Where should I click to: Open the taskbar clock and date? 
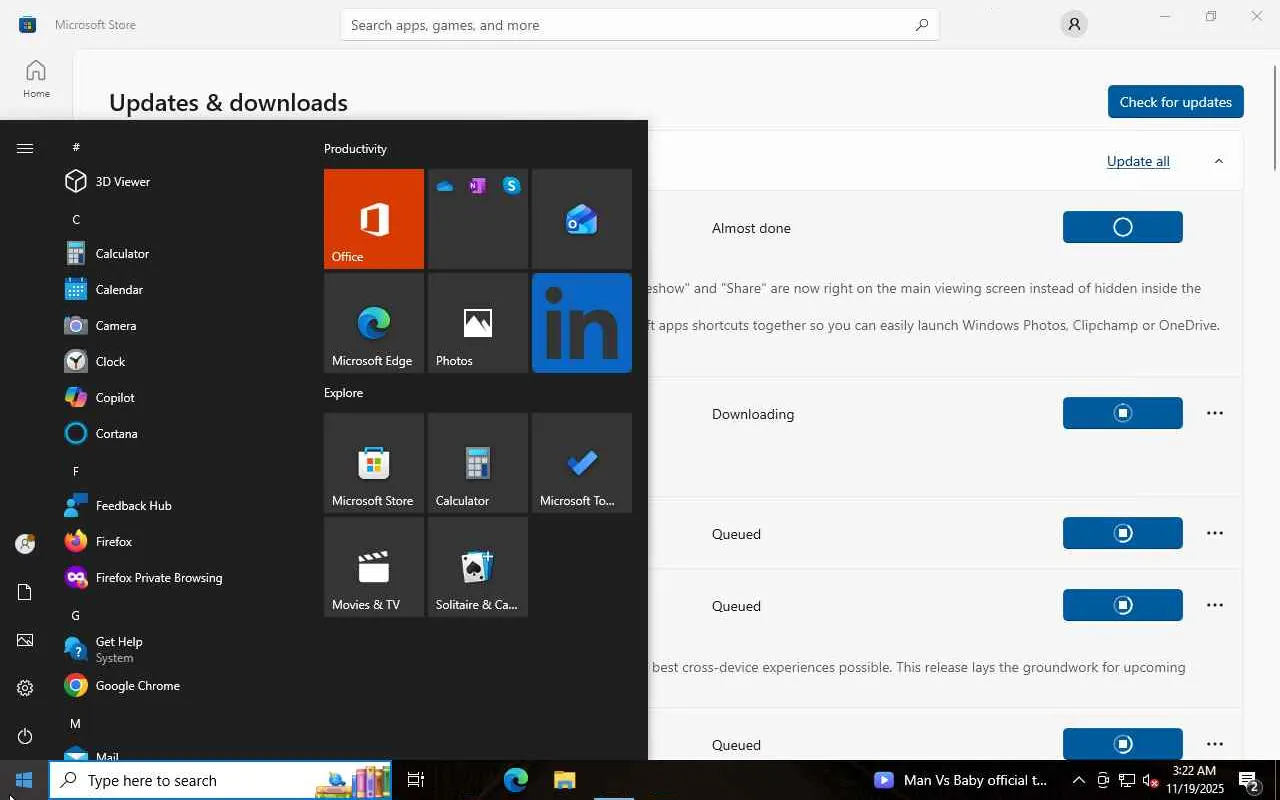coord(1194,780)
